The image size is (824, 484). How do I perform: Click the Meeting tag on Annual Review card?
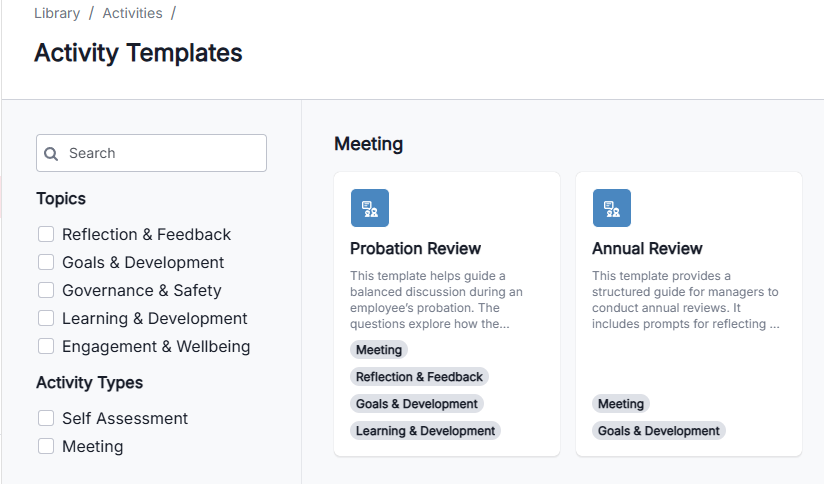pyautogui.click(x=621, y=404)
